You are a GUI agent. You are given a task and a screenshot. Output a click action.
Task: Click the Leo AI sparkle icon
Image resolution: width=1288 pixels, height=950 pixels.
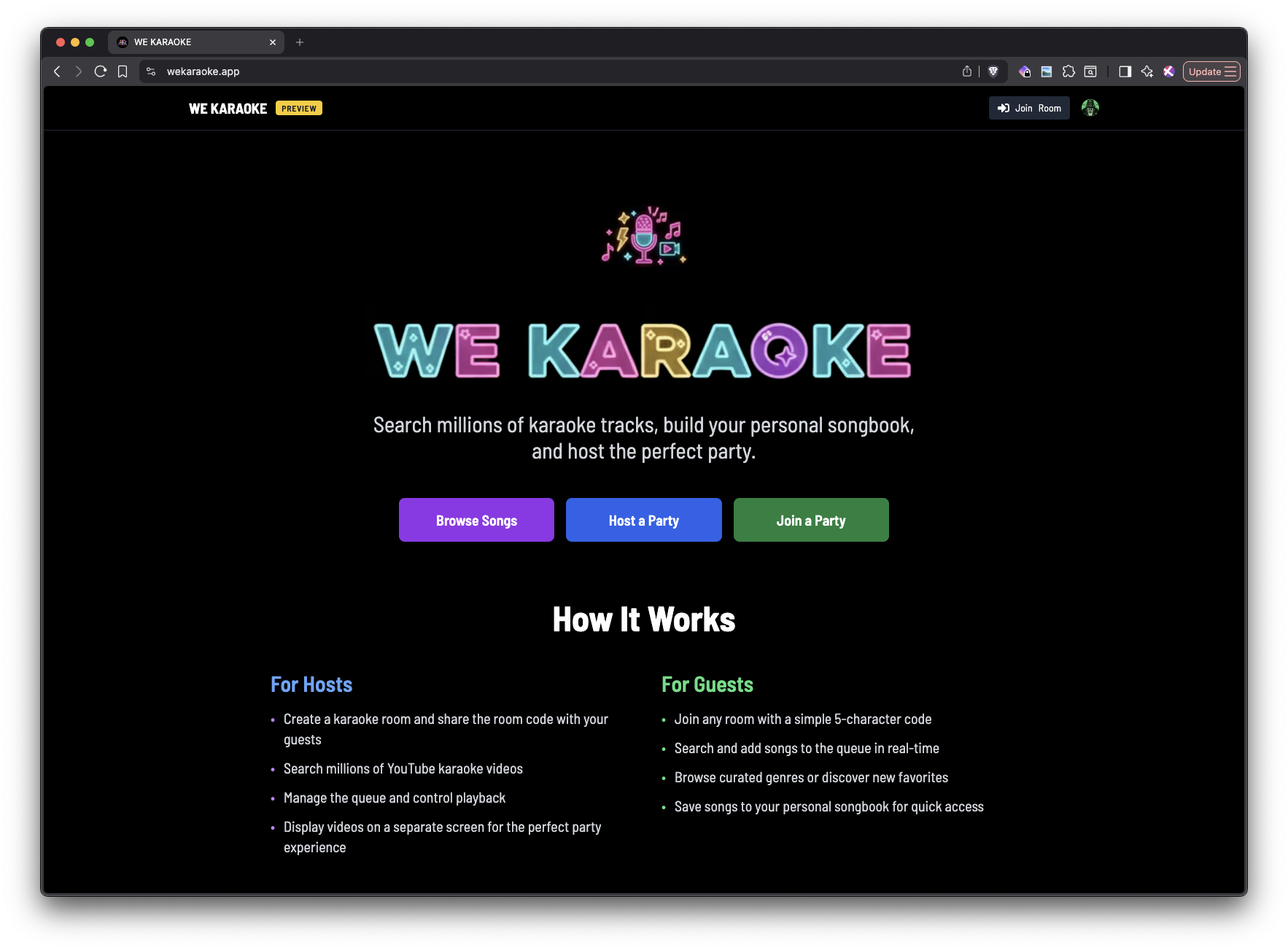1147,71
